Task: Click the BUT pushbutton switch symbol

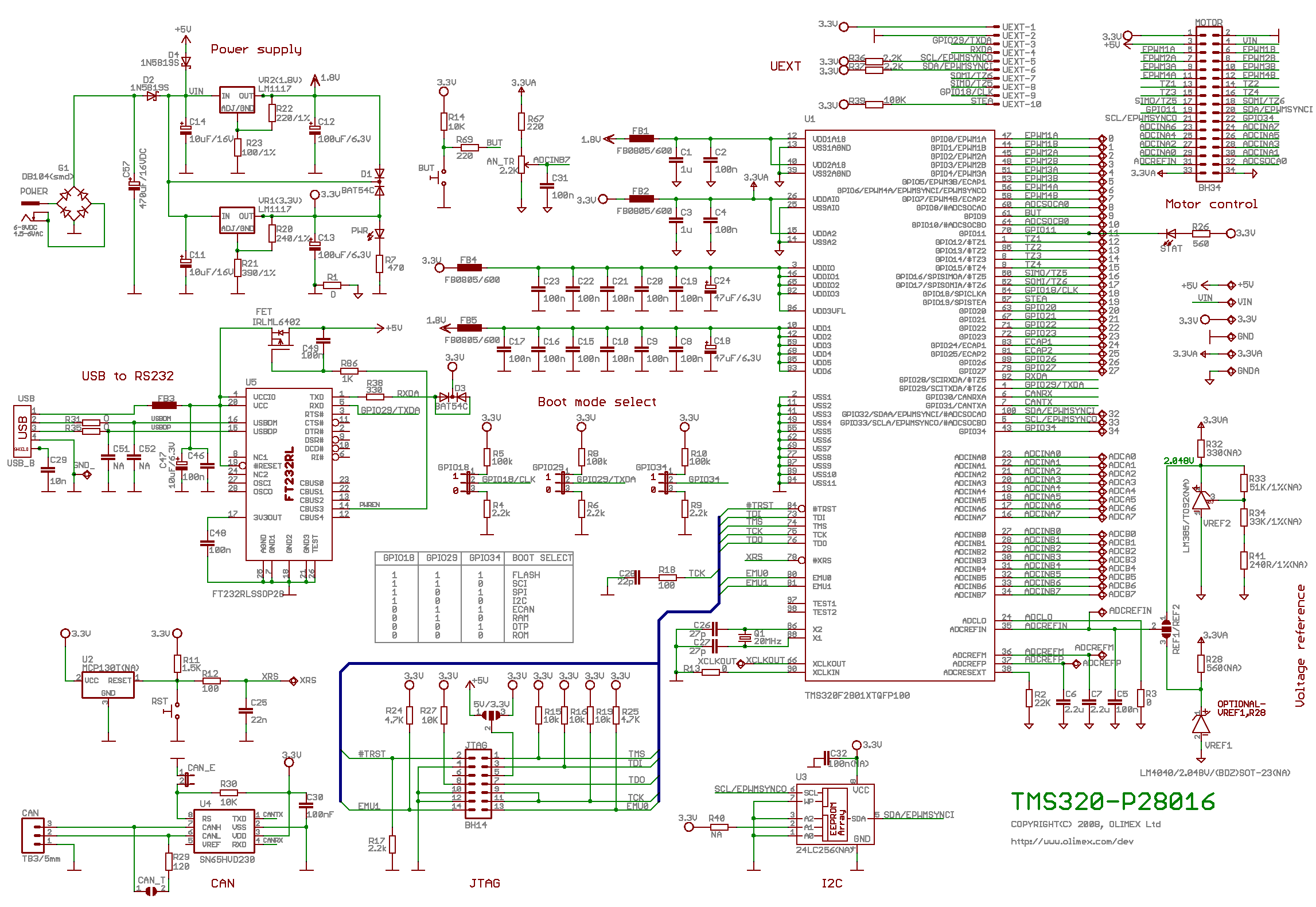Action: [x=440, y=177]
